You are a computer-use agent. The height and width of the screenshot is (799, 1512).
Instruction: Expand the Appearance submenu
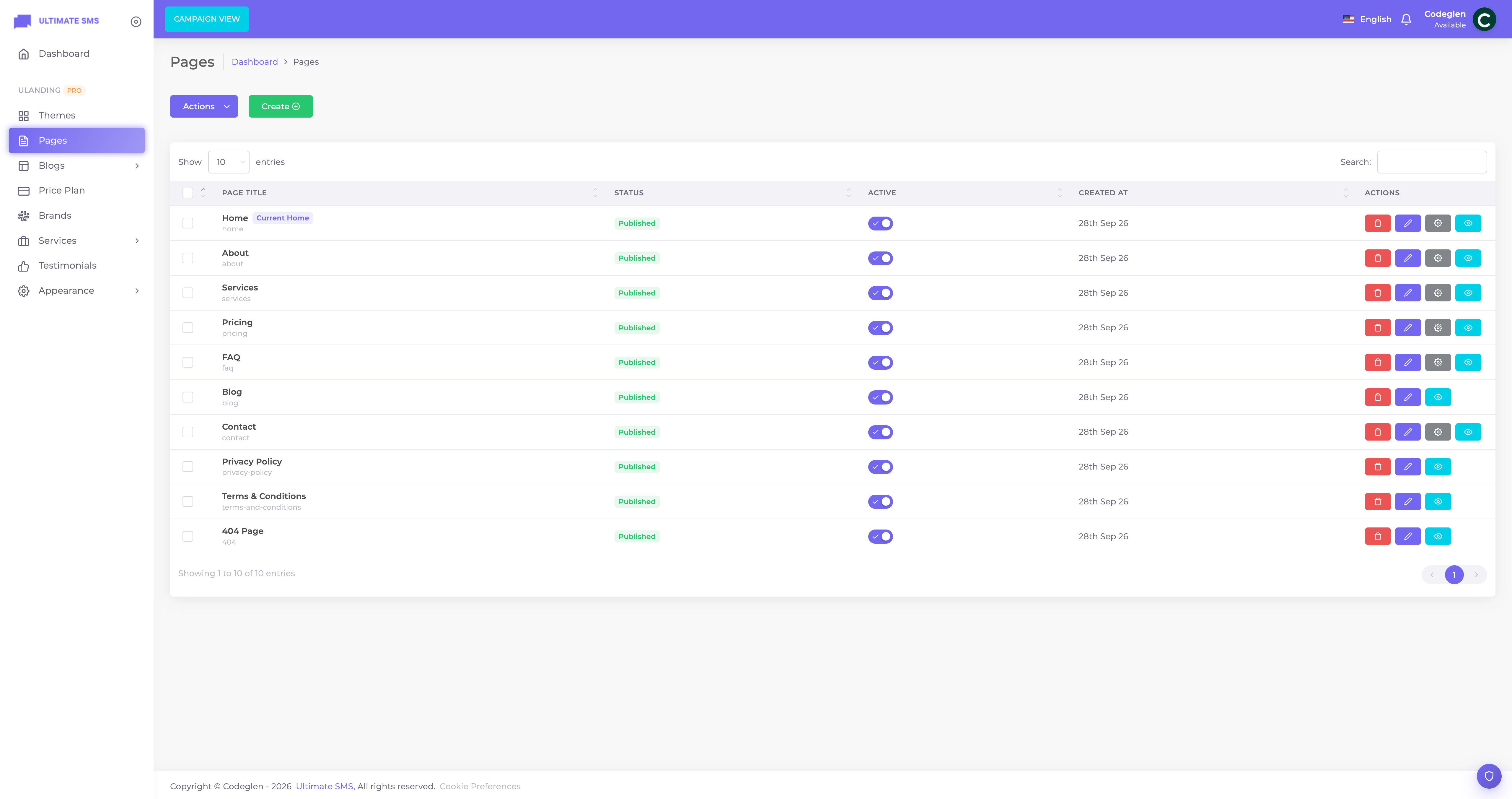pos(77,291)
